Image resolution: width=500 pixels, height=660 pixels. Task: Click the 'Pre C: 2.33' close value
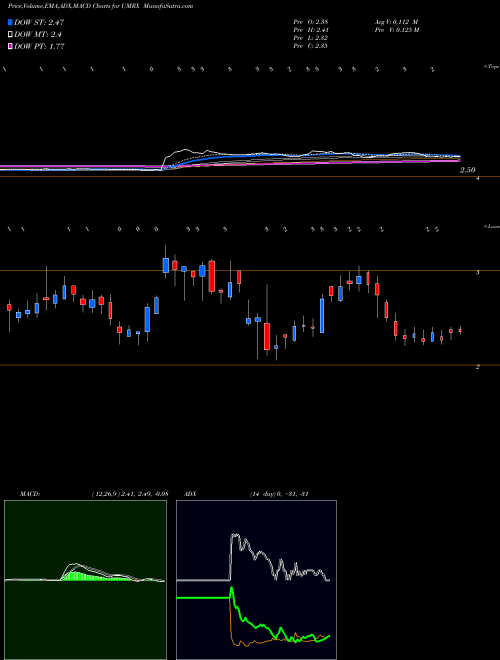pyautogui.click(x=311, y=46)
